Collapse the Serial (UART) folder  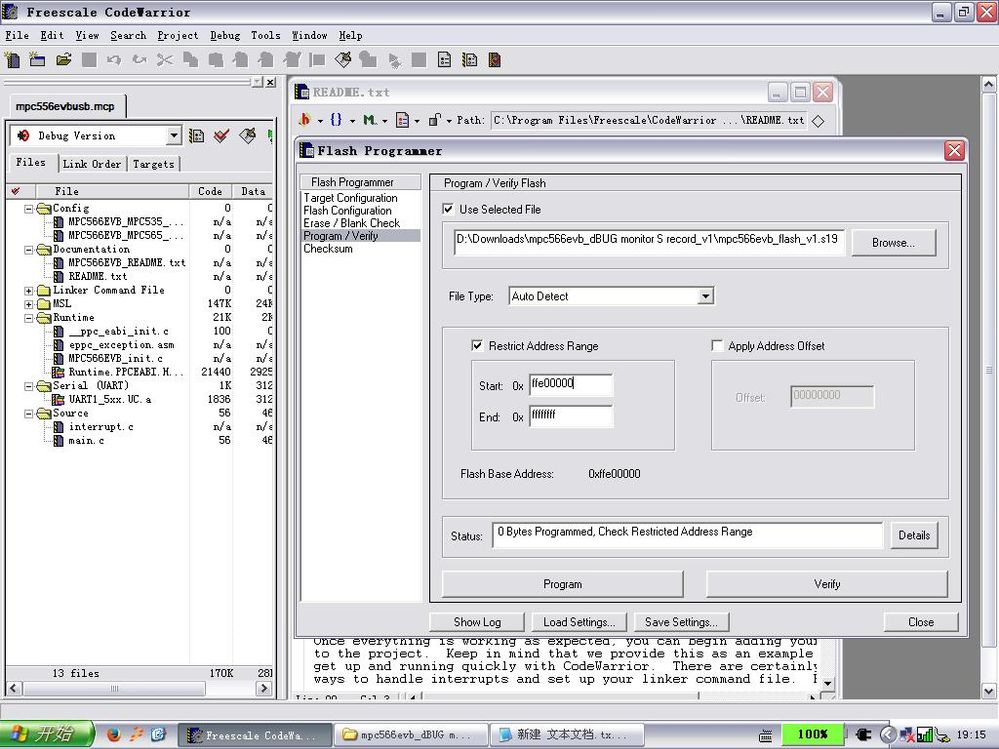tap(29, 386)
